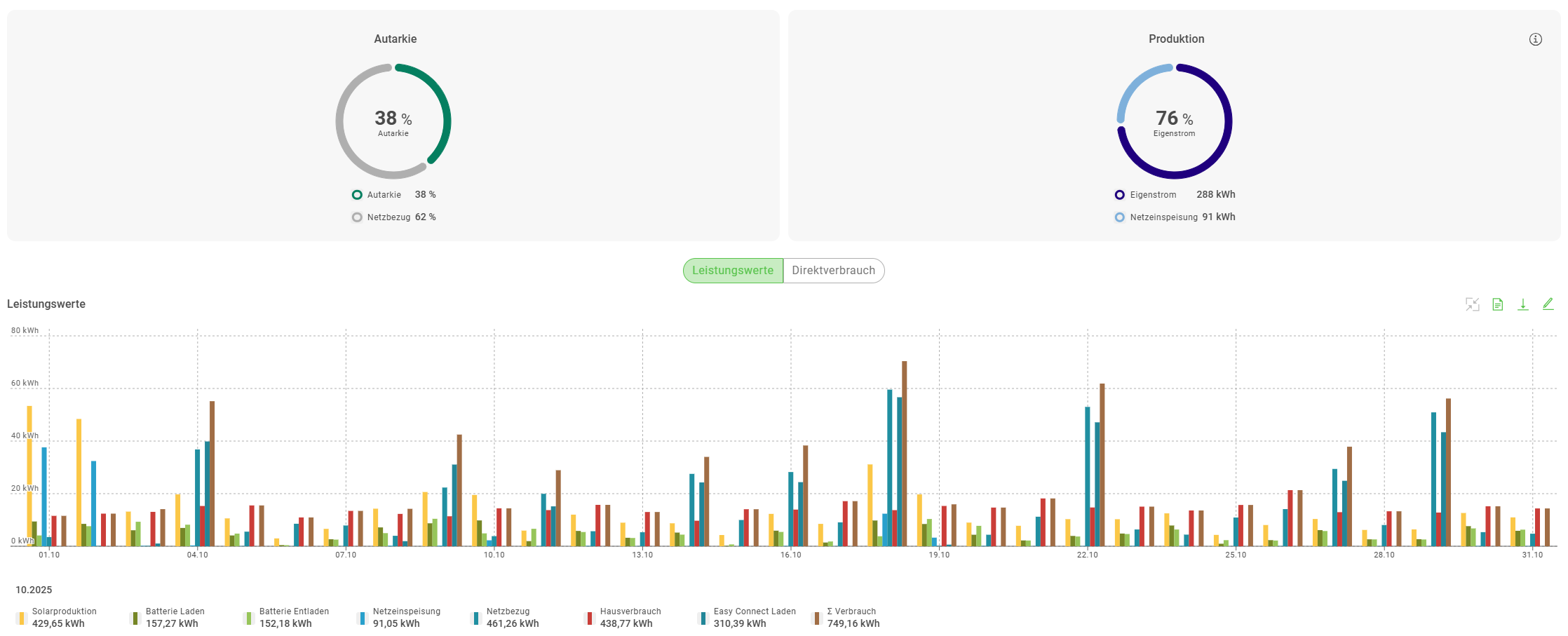
Task: Select the Leistungswerte tab
Action: 733,271
